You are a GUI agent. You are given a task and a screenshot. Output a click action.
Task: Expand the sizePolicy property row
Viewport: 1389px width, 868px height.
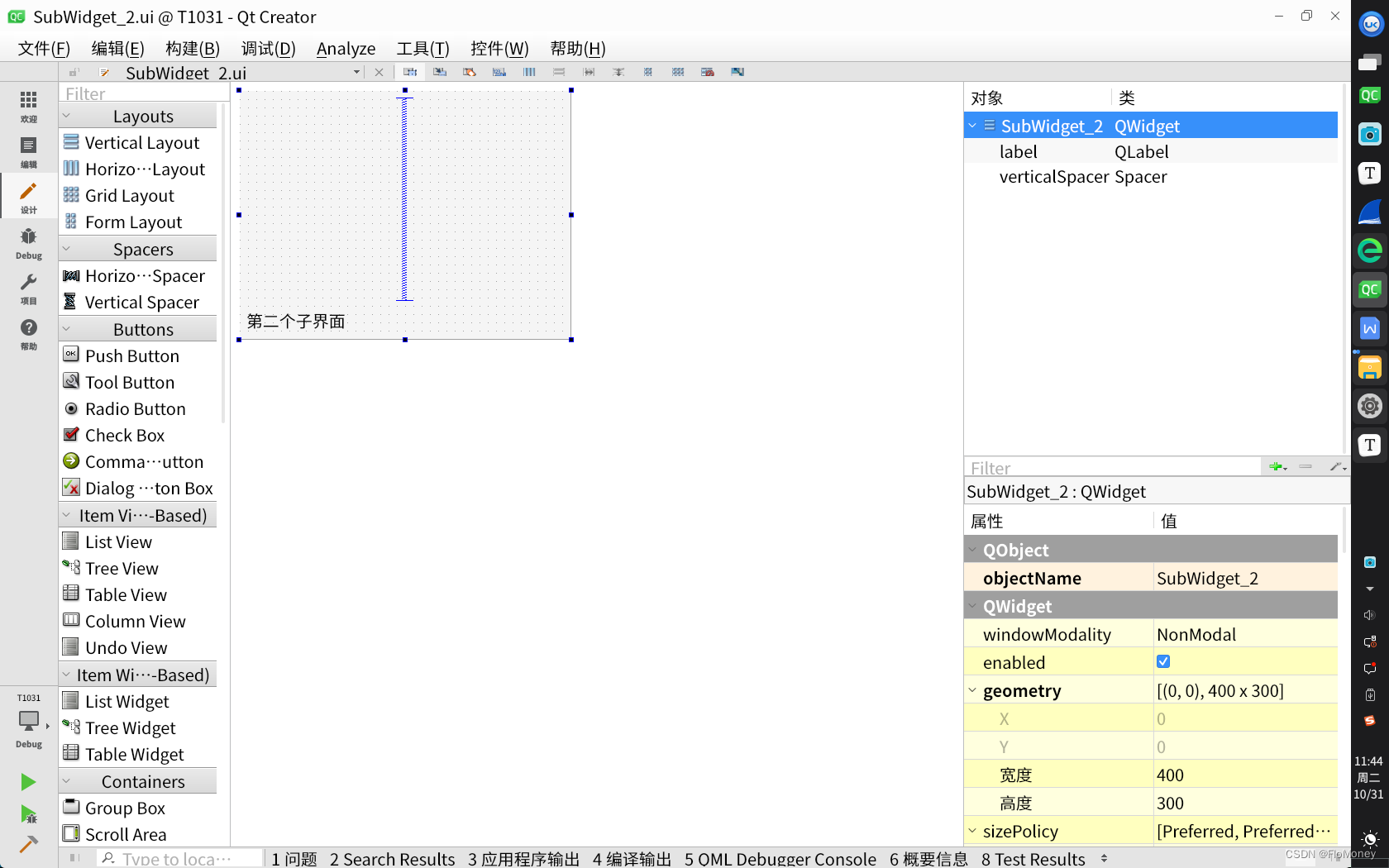973,831
